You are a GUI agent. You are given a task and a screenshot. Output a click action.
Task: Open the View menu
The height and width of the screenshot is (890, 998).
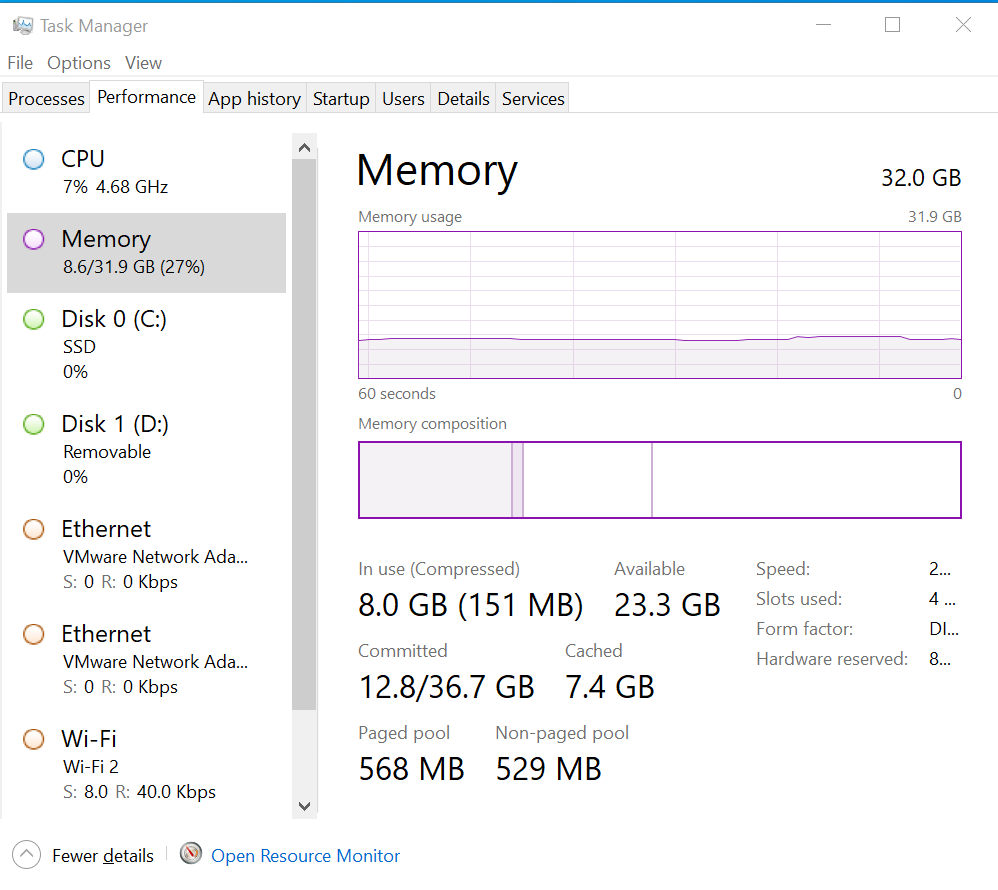click(x=143, y=62)
